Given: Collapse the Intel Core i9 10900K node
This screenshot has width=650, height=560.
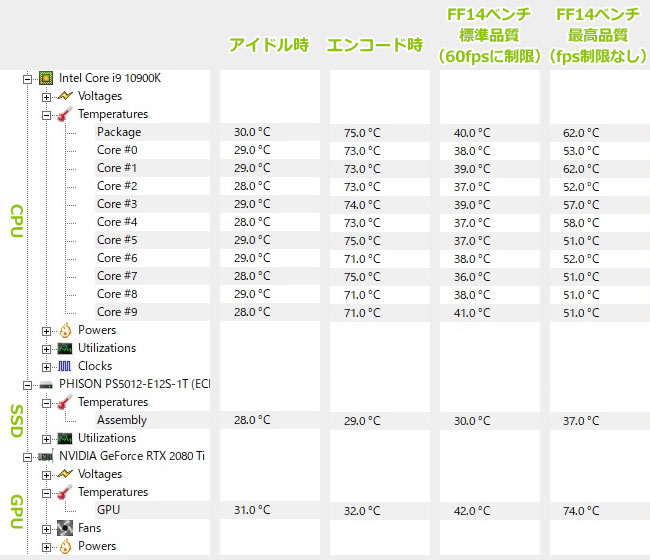Looking at the screenshot, I should click(27, 79).
